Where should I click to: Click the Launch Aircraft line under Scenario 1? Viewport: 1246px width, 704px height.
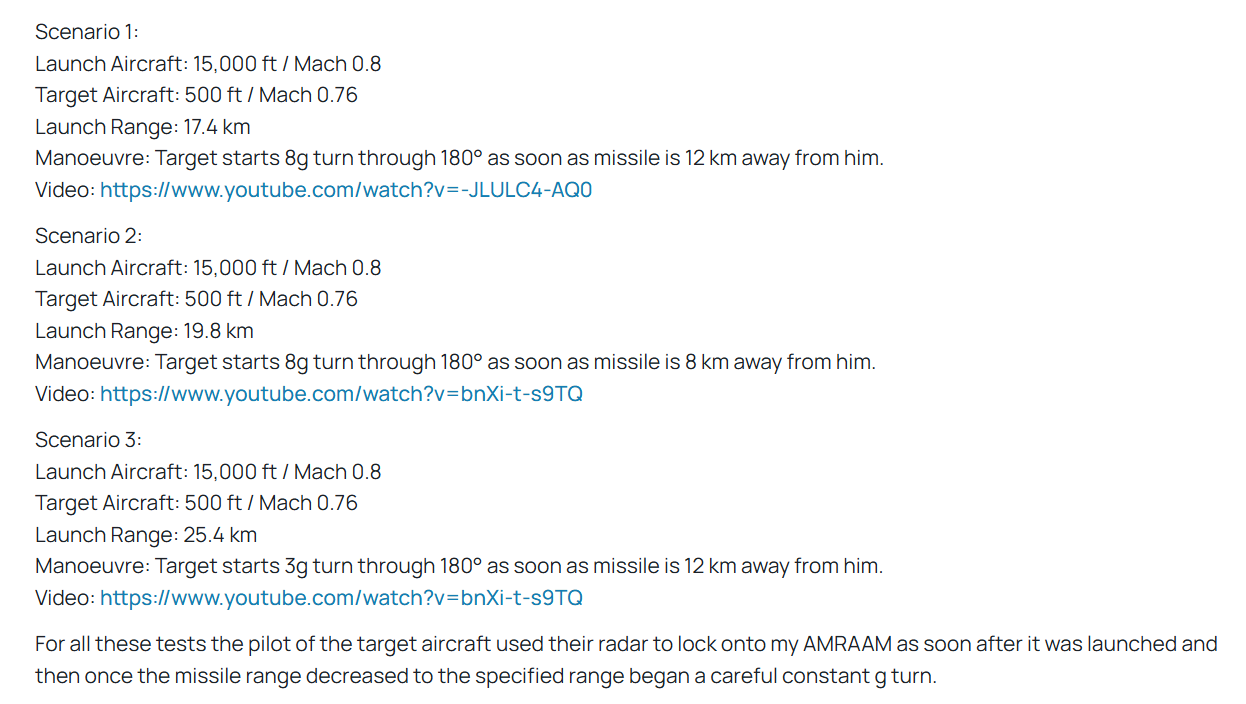208,64
